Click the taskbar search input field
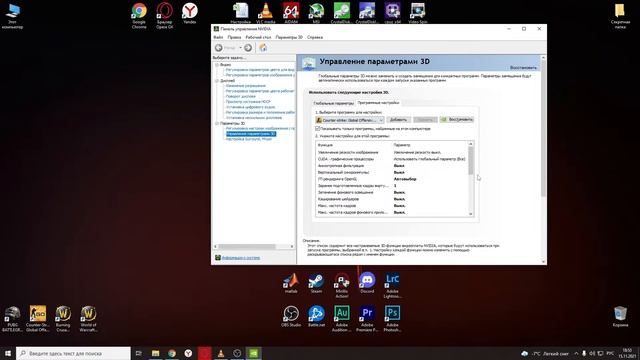640x360 pixels. (73, 353)
